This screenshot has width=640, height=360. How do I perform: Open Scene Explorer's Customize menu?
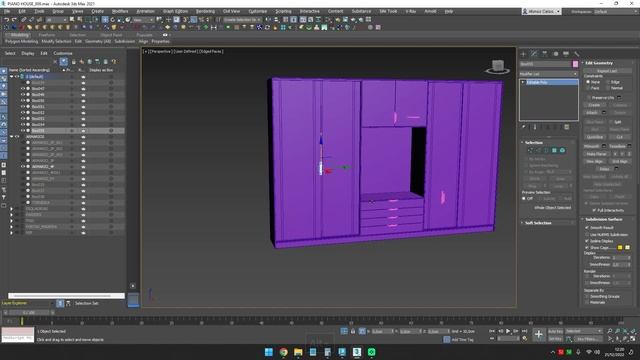click(63, 53)
